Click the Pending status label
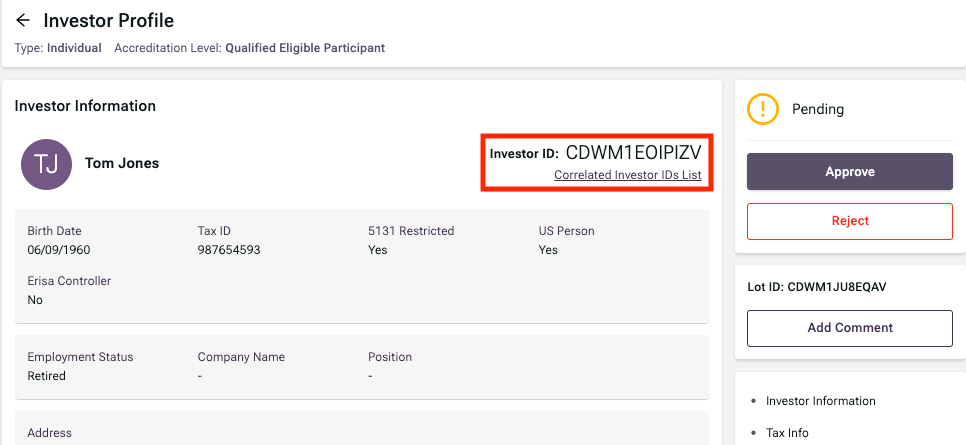 818,109
